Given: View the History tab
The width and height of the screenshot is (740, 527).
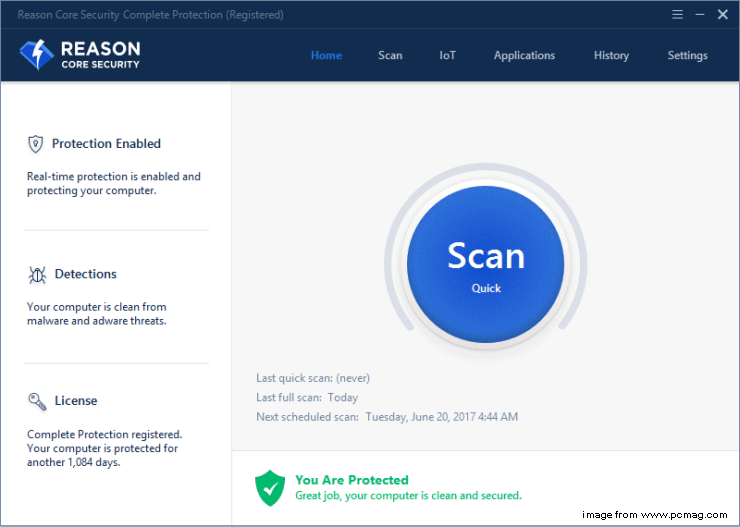Looking at the screenshot, I should point(611,56).
